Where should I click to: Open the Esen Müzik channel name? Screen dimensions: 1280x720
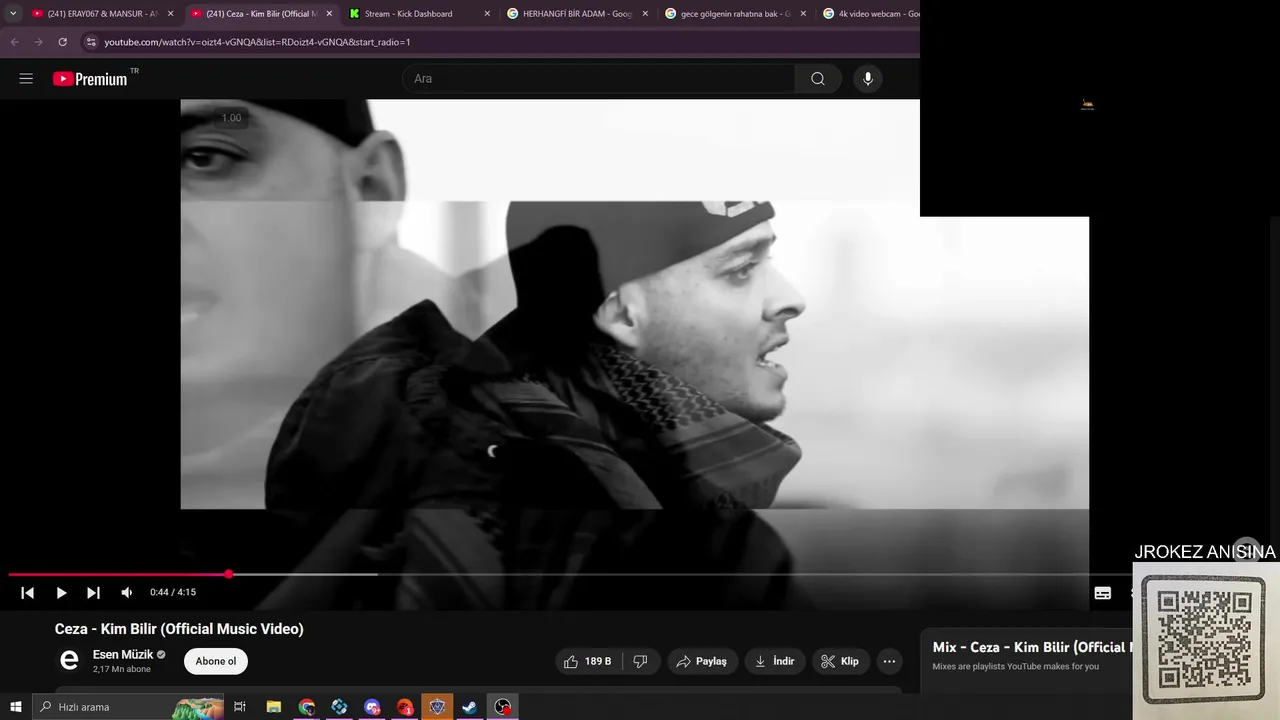pos(123,655)
